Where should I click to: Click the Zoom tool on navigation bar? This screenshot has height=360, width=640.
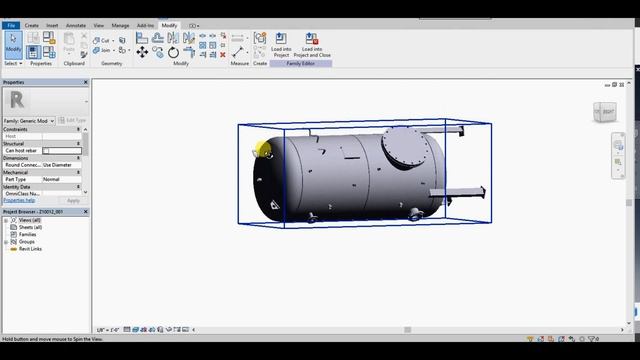[618, 162]
